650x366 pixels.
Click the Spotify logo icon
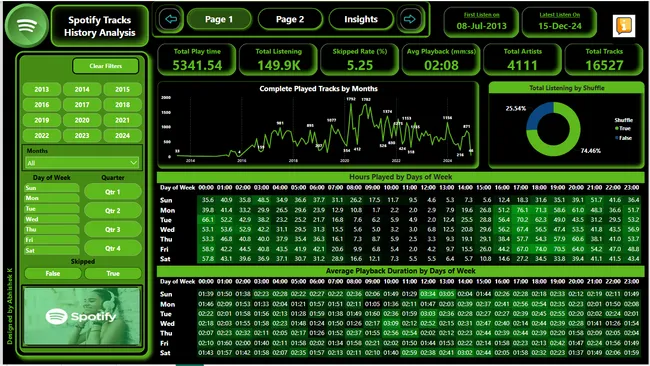pyautogui.click(x=27, y=25)
